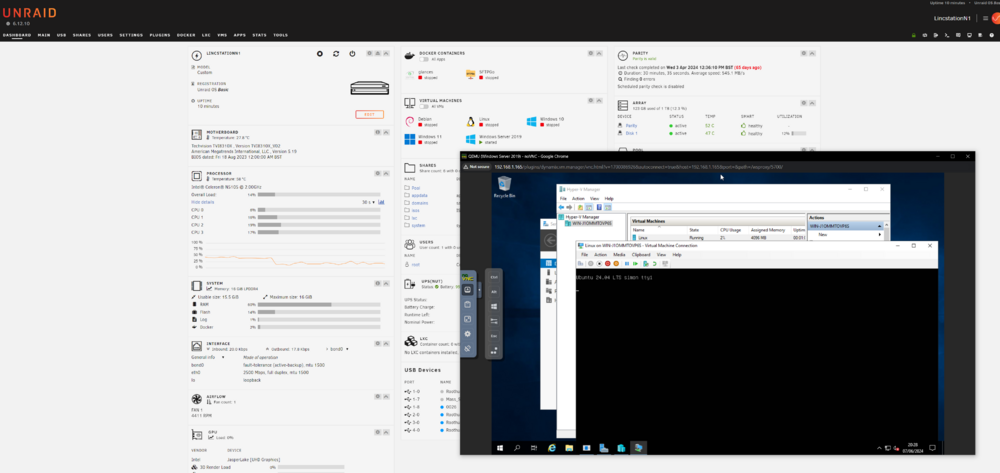The height and width of the screenshot is (473, 1000).
Task: Click the power-off icon in Lincstation tile
Action: click(x=352, y=54)
